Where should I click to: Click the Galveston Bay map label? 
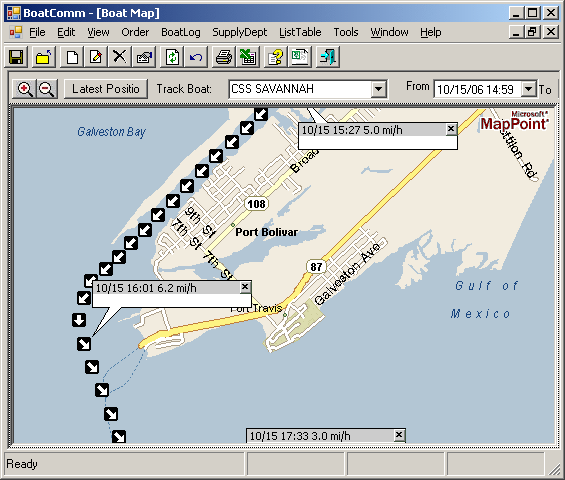click(x=111, y=132)
